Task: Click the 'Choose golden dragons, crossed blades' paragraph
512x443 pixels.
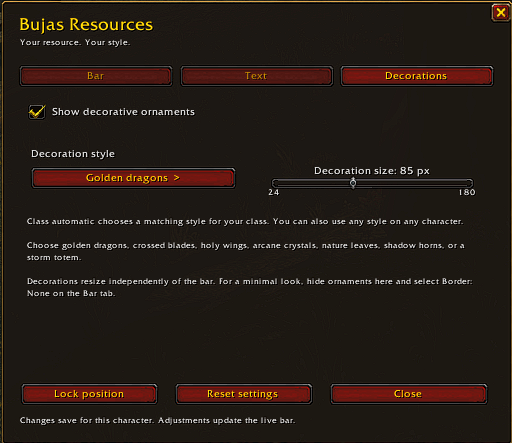Action: (246, 251)
